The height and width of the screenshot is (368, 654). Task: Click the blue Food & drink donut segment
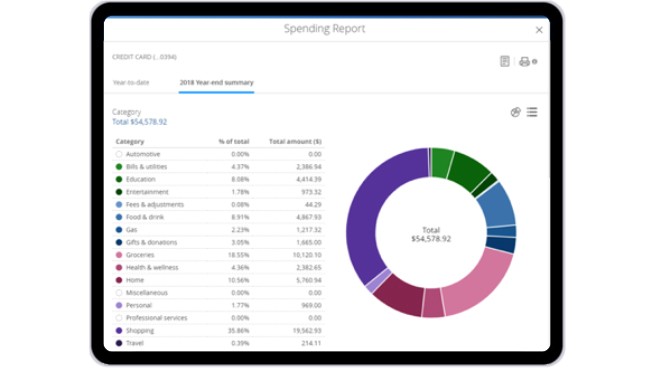pos(498,207)
